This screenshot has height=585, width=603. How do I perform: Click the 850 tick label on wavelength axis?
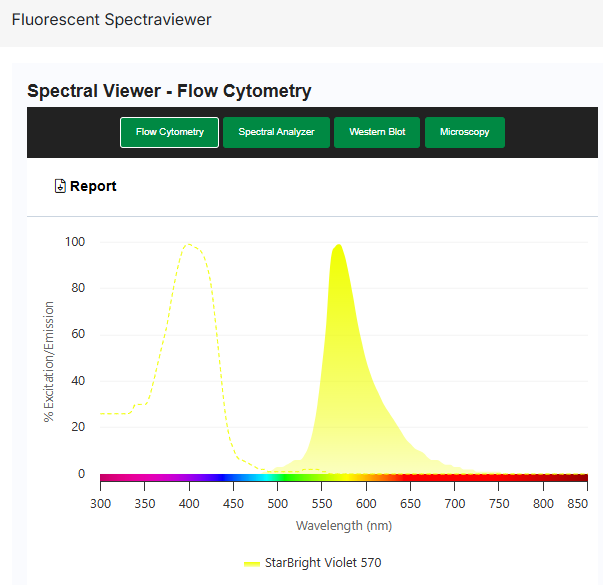click(576, 503)
